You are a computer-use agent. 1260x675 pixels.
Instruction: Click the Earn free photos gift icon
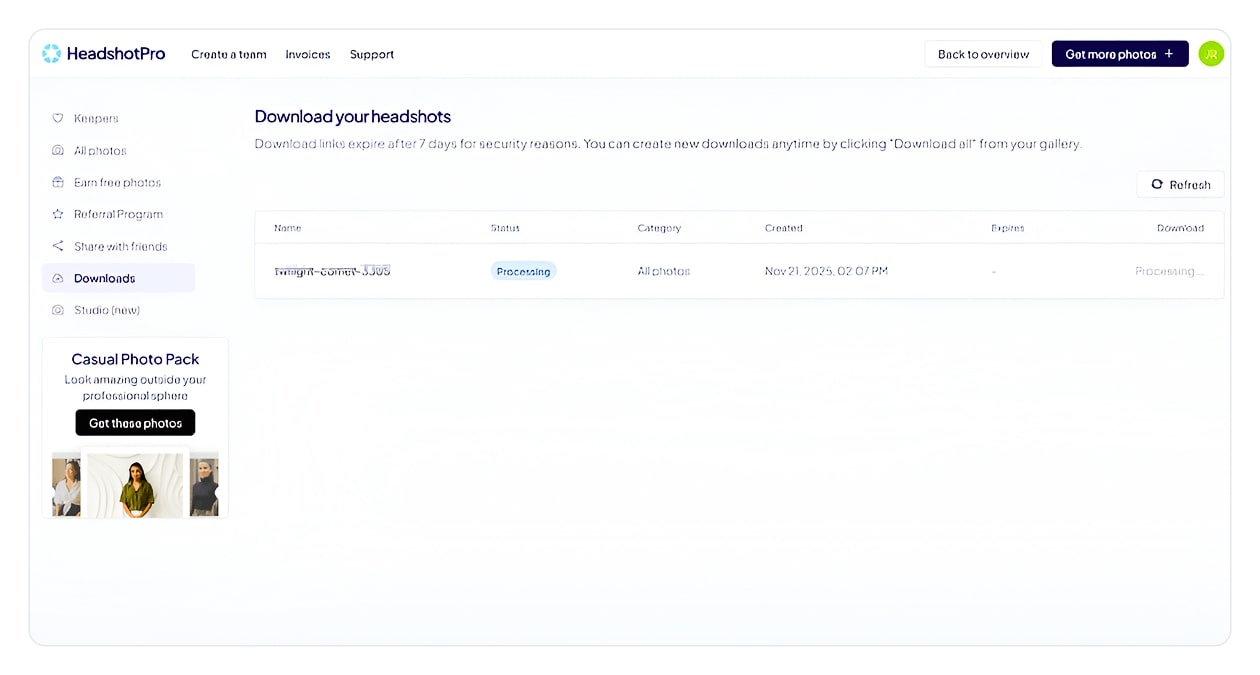(x=58, y=182)
